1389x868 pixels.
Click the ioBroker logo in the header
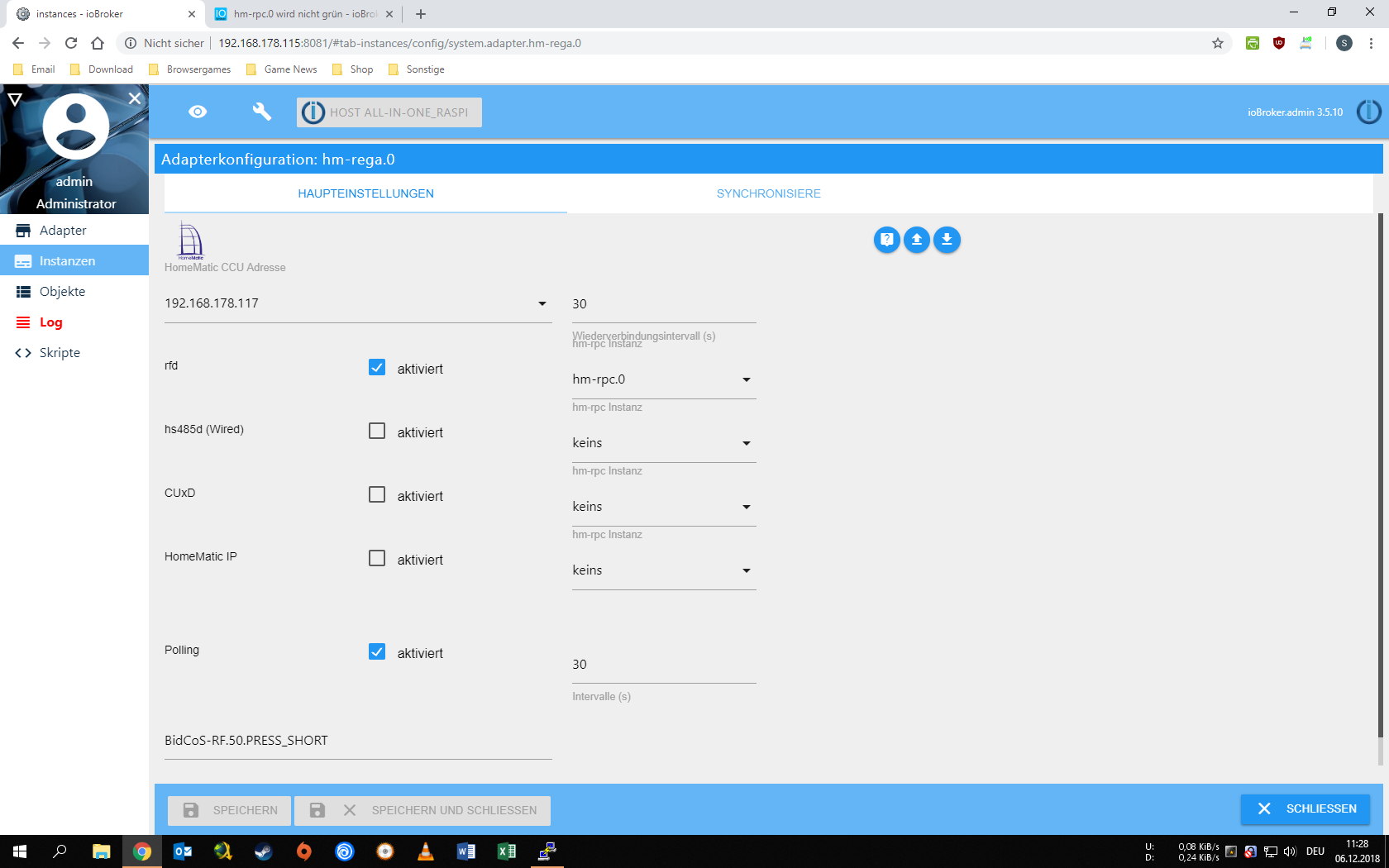pos(1369,112)
